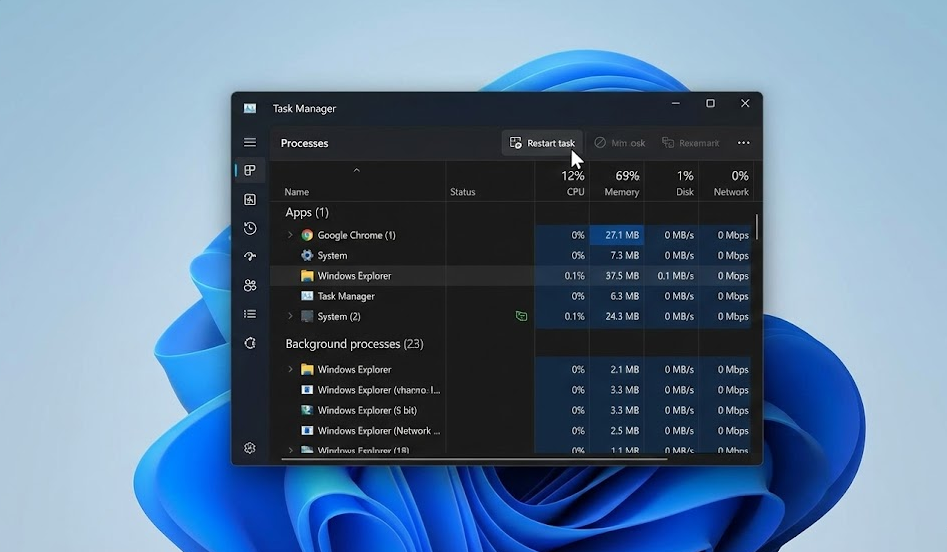Click the green status icon on System (2)
The height and width of the screenshot is (552, 947).
point(521,316)
